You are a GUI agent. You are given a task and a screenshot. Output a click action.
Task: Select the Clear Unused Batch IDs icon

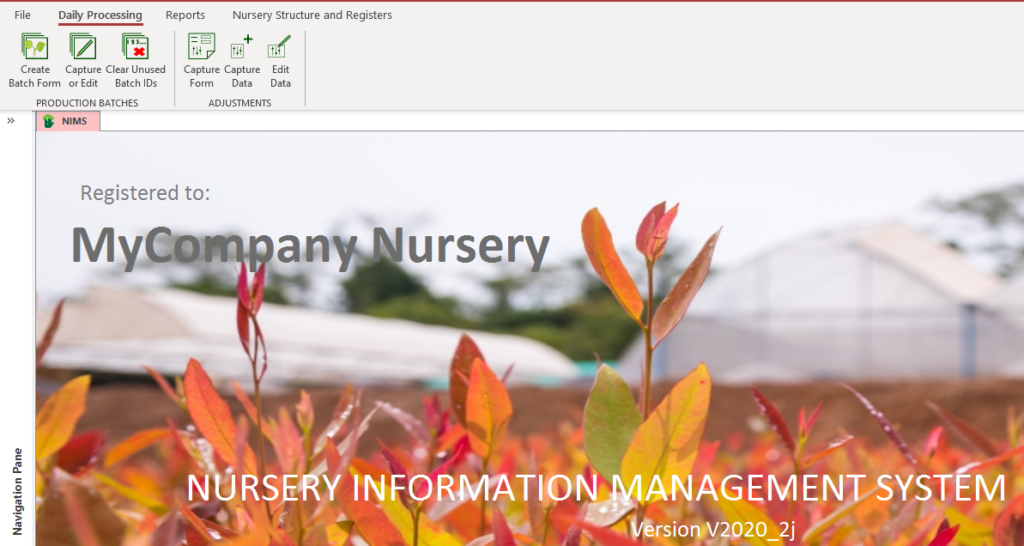pyautogui.click(x=135, y=48)
